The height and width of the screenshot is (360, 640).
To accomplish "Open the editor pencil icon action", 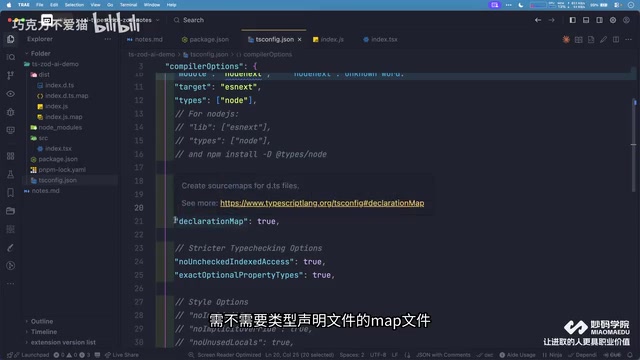I will coord(603,40).
